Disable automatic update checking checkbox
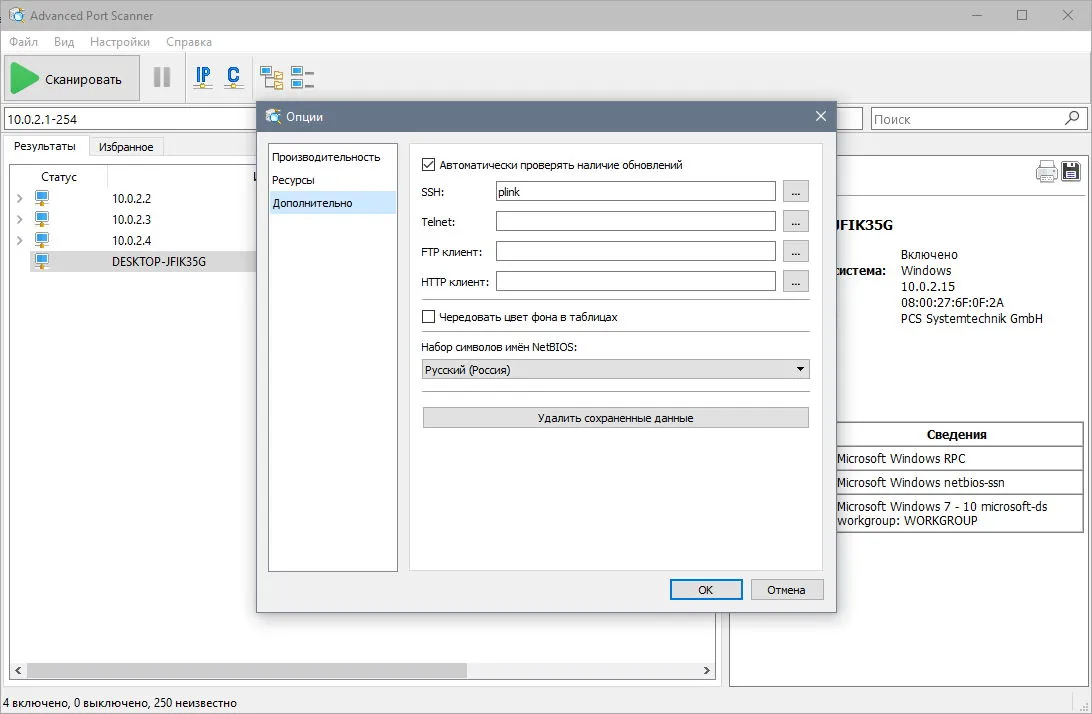This screenshot has width=1092, height=714. pos(428,165)
